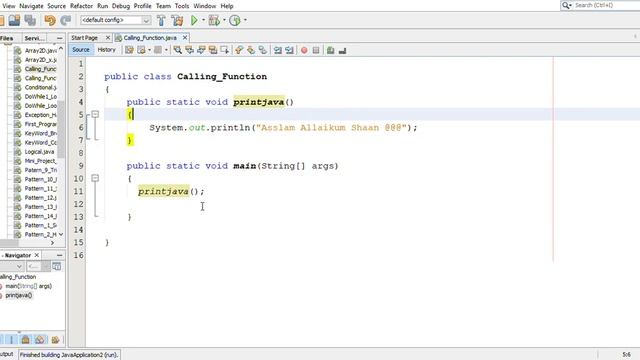640x360 pixels.
Task: Switch editor to History view
Action: tap(107, 49)
